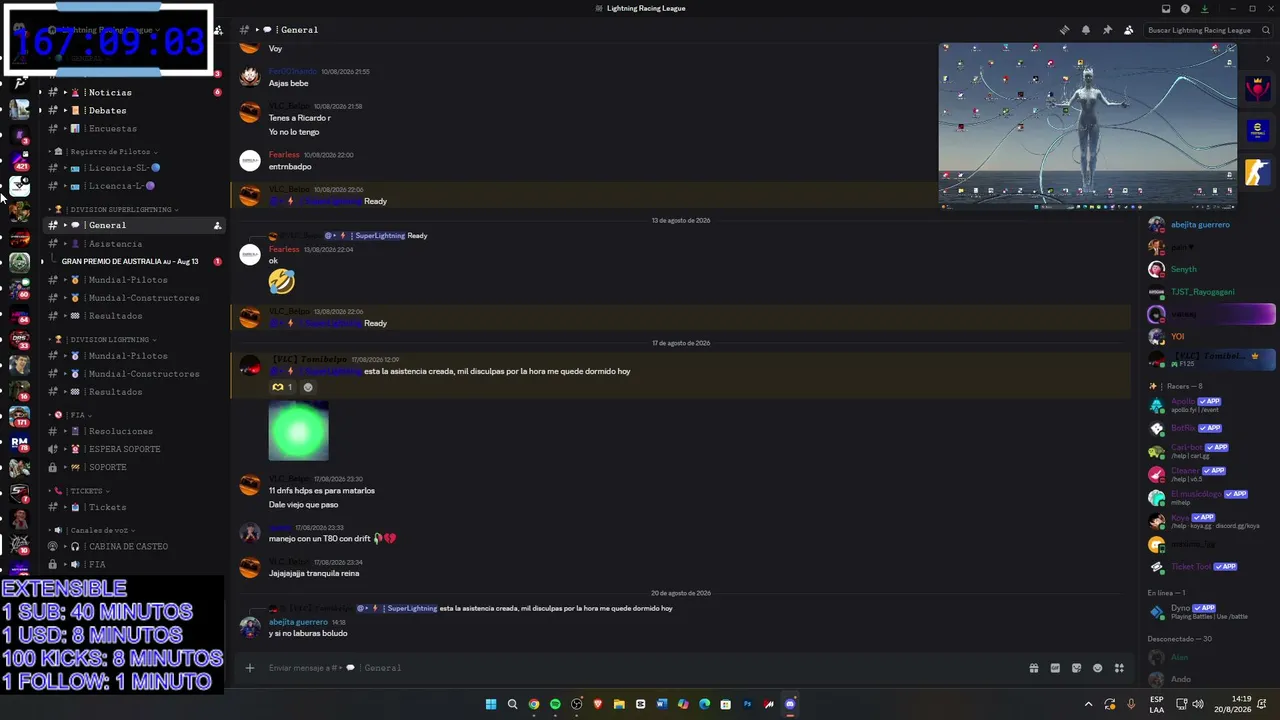Open the Help question mark icon

[x=1185, y=9]
